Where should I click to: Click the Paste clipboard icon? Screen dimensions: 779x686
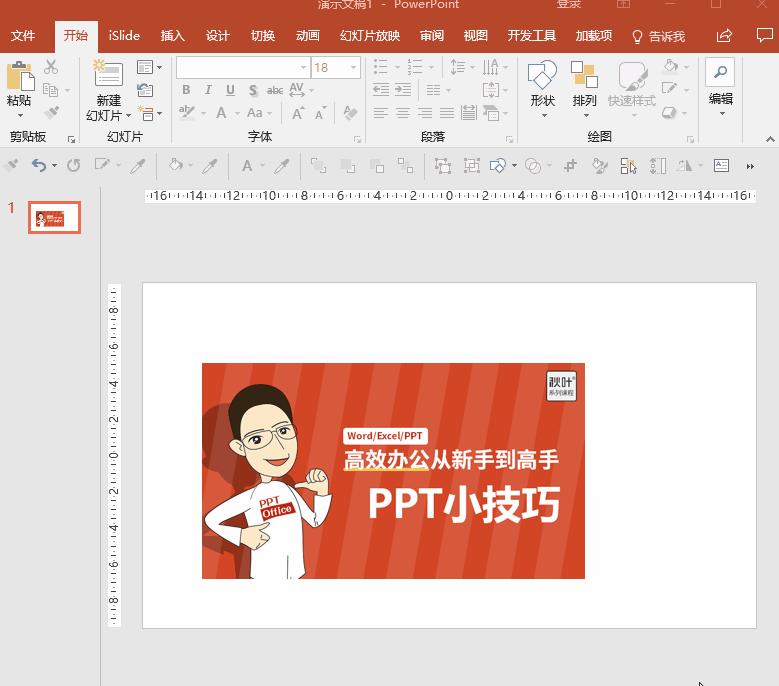pyautogui.click(x=19, y=76)
